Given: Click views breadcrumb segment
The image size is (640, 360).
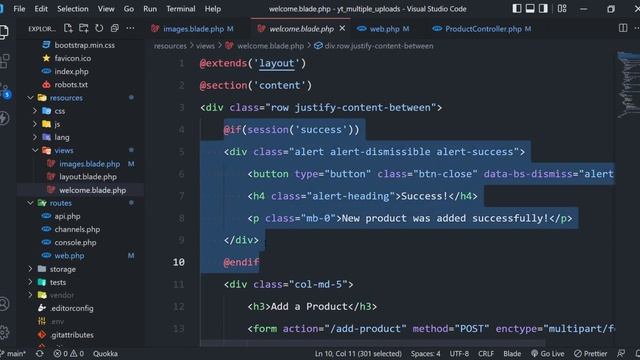Looking at the screenshot, I should coord(205,46).
